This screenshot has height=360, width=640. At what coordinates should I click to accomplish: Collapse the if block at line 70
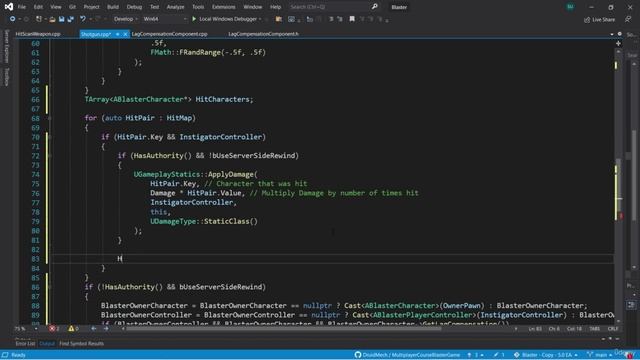(49, 137)
